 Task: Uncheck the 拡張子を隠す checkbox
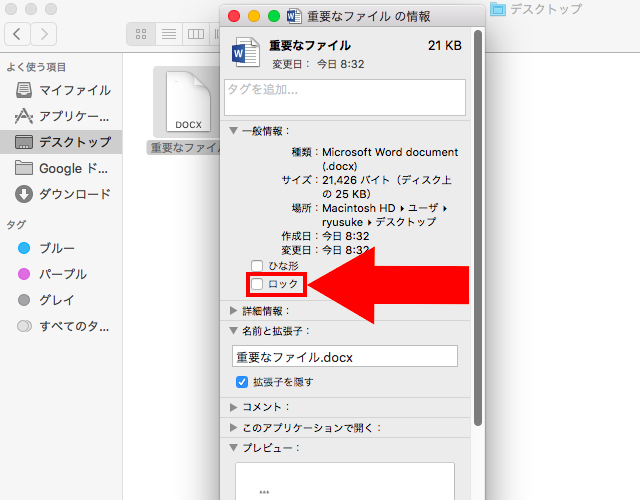[241, 382]
